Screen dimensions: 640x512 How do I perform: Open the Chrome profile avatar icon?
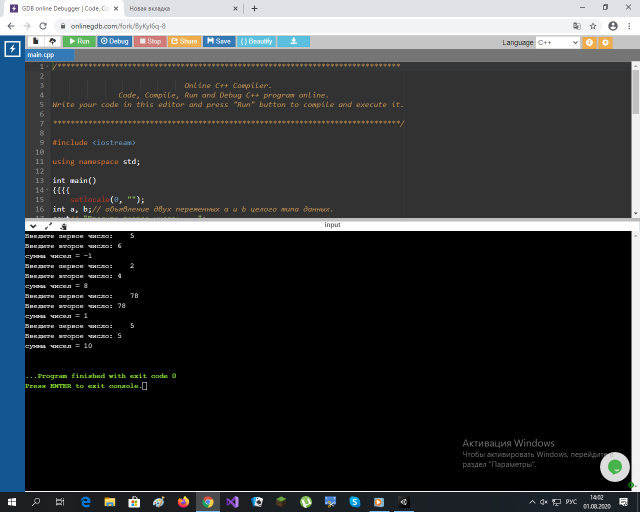pyautogui.click(x=613, y=26)
